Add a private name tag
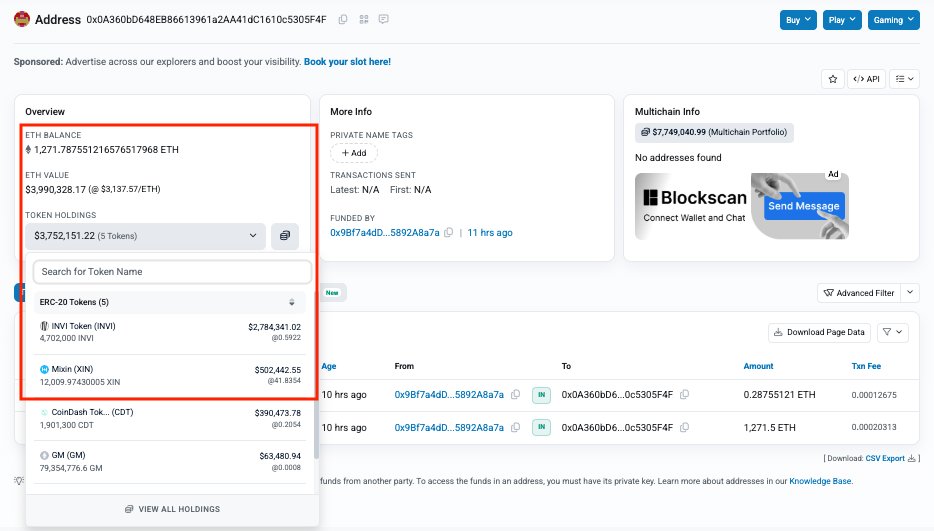 coord(354,153)
